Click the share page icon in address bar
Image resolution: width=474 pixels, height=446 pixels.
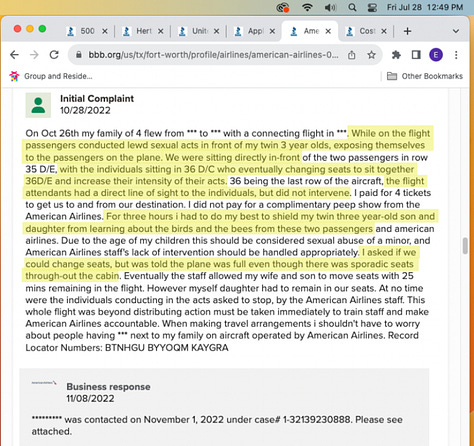(x=351, y=55)
